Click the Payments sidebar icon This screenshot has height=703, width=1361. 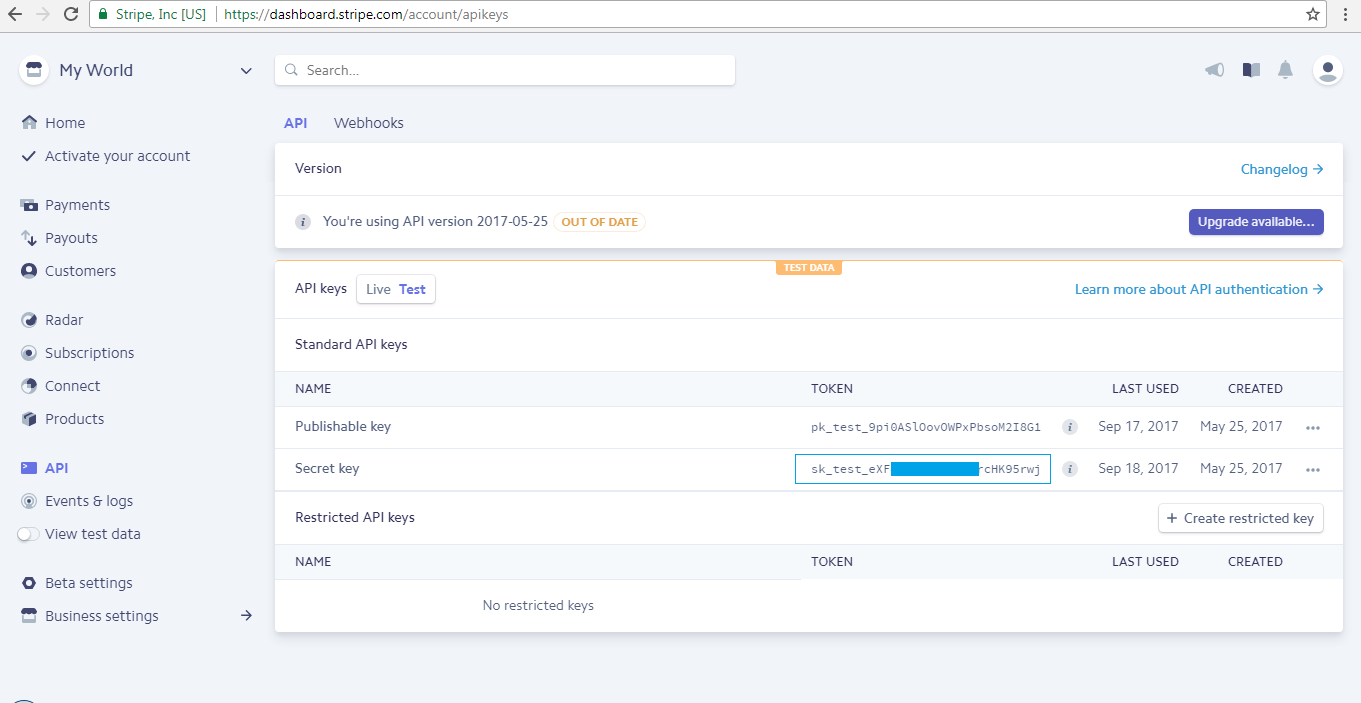click(x=29, y=205)
